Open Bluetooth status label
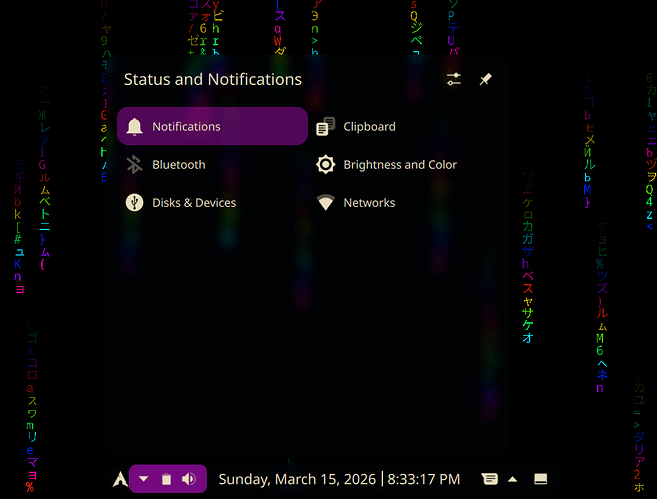Screen dimensions: 657x499 [179, 165]
